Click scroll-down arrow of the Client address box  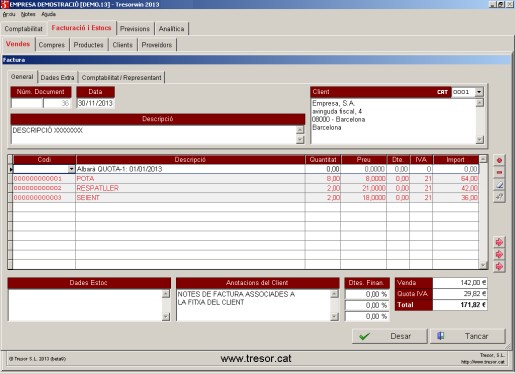[x=480, y=140]
